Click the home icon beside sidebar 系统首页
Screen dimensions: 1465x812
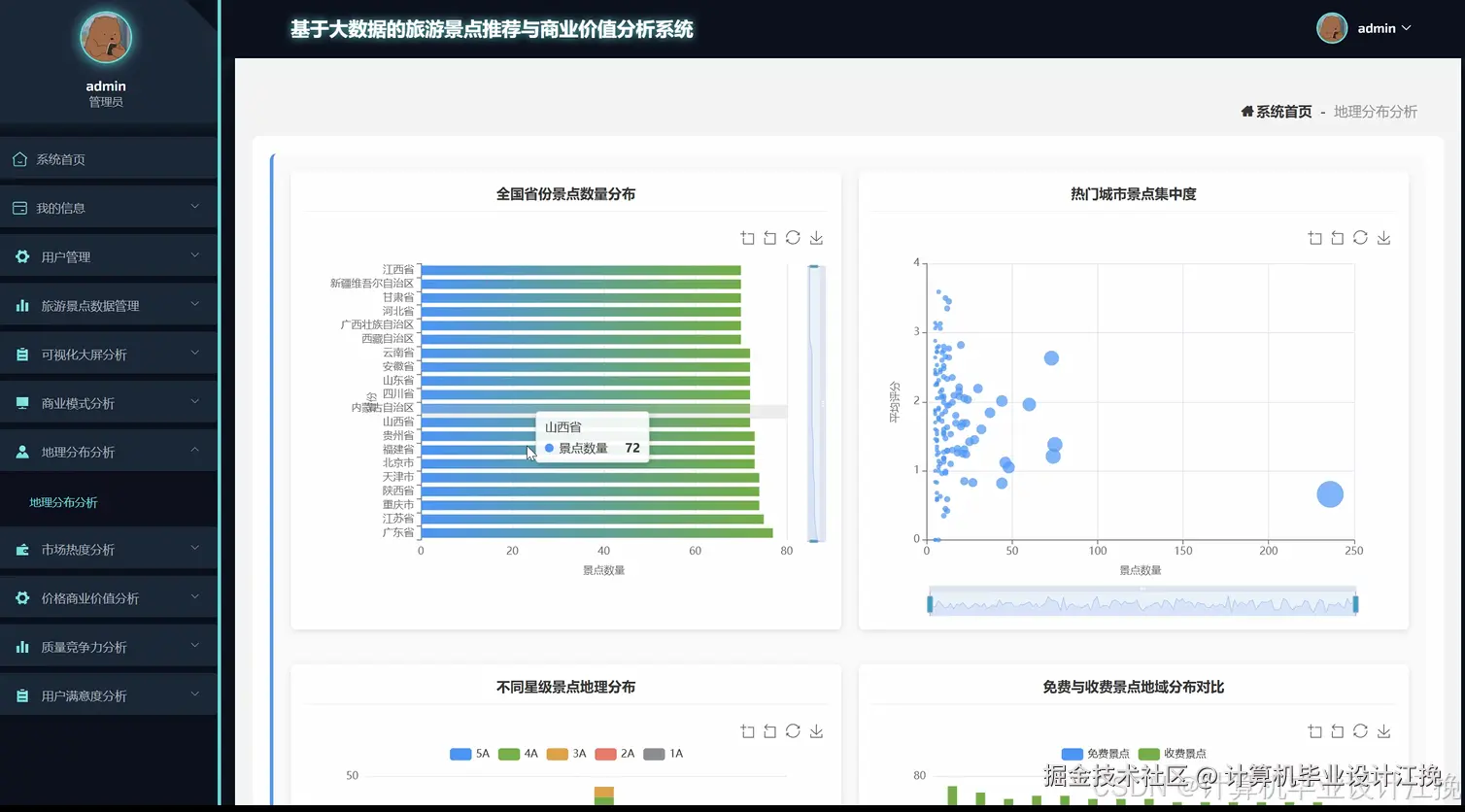point(19,159)
